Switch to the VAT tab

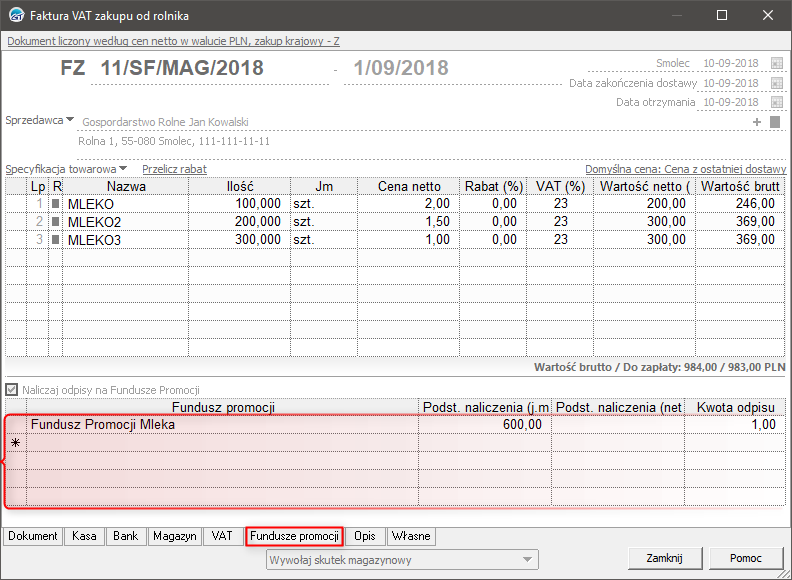pos(222,536)
